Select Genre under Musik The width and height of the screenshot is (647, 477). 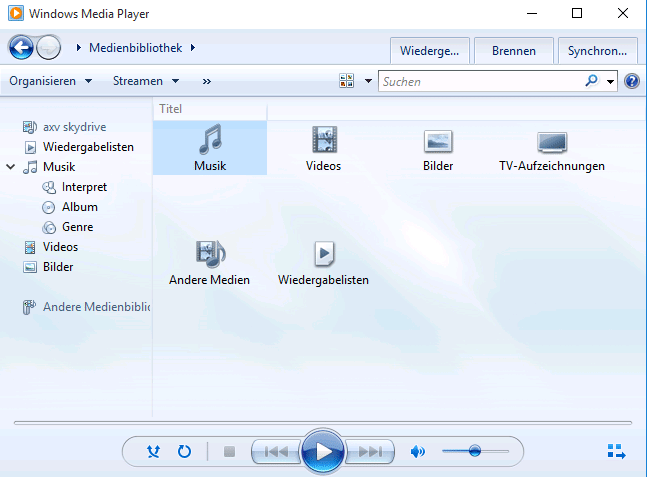tap(68, 227)
